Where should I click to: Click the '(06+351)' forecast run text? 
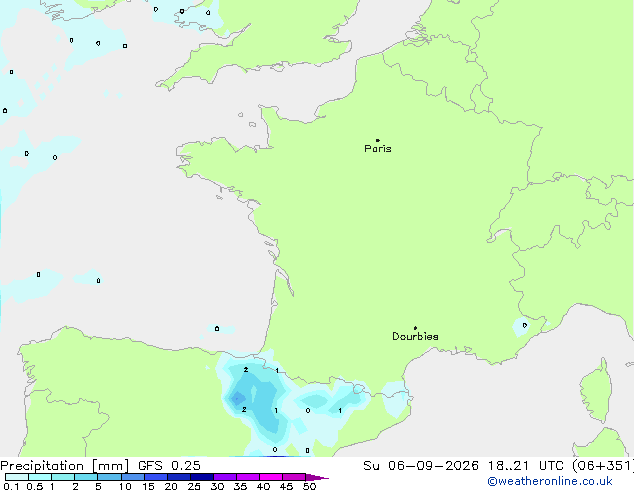(x=603, y=466)
